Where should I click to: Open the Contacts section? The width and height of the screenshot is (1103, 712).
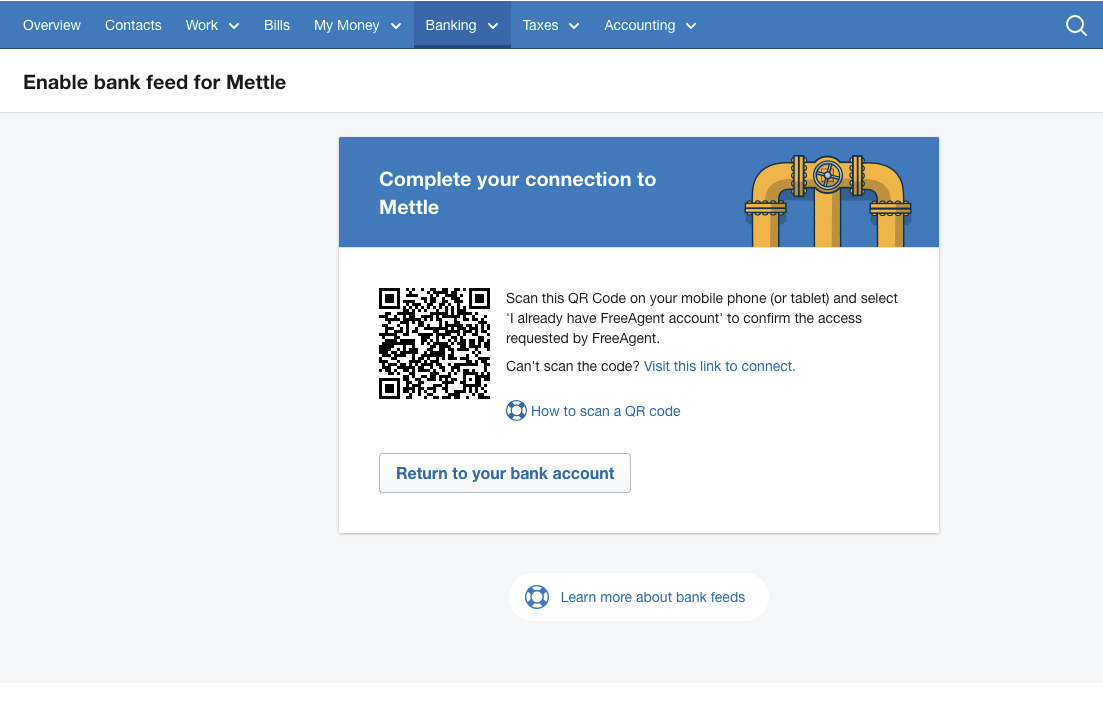[132, 25]
